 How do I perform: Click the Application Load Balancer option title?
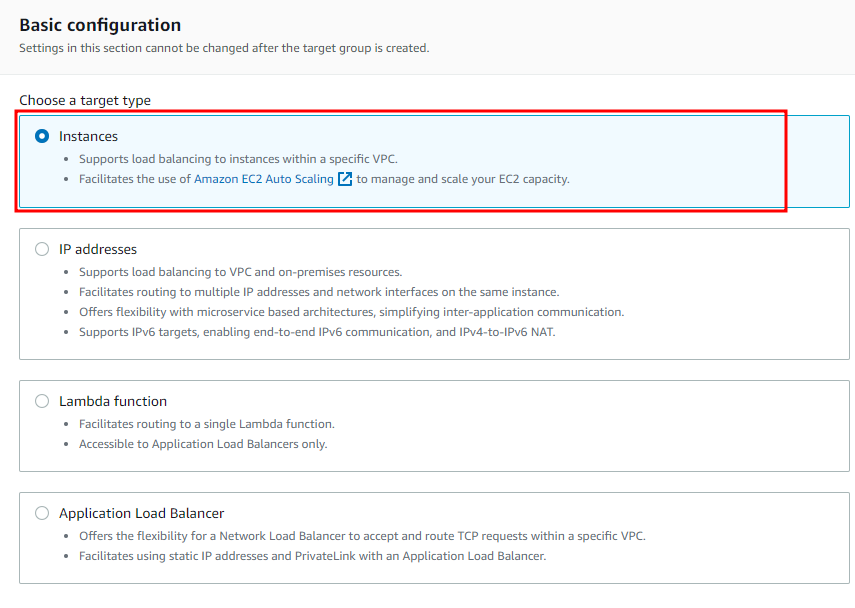[x=141, y=513]
